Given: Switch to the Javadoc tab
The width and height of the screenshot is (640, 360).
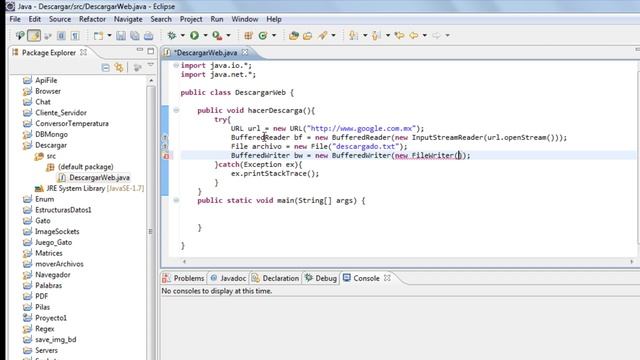Looking at the screenshot, I should tap(229, 278).
